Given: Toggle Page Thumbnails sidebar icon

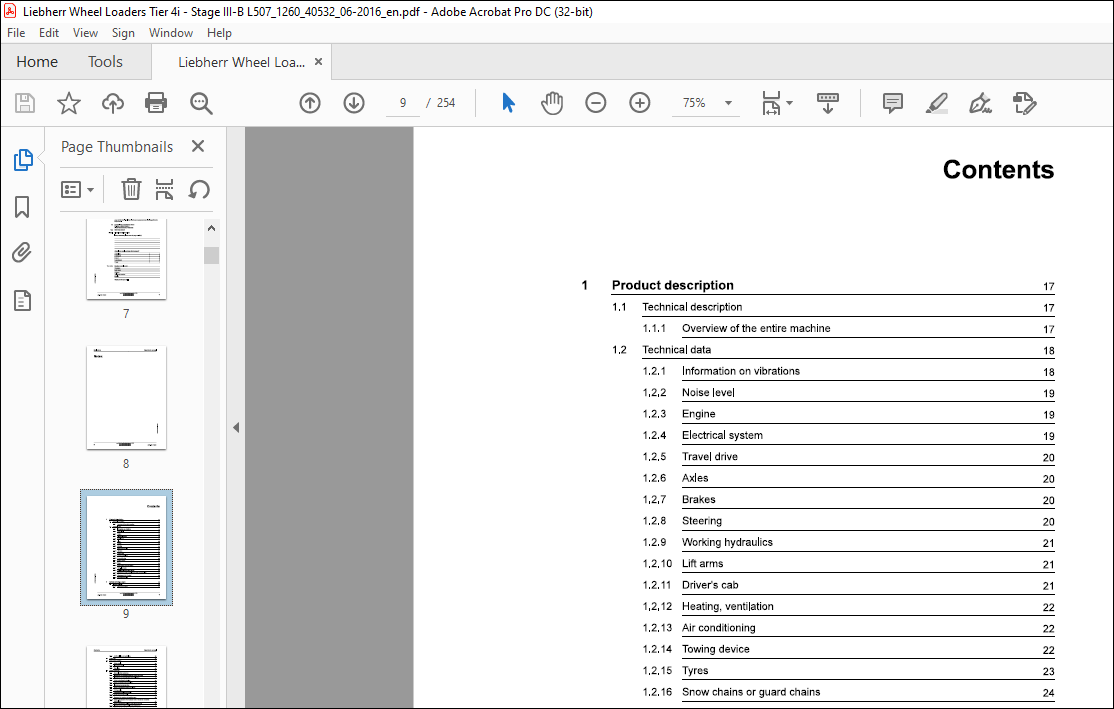Looking at the screenshot, I should click(x=23, y=160).
